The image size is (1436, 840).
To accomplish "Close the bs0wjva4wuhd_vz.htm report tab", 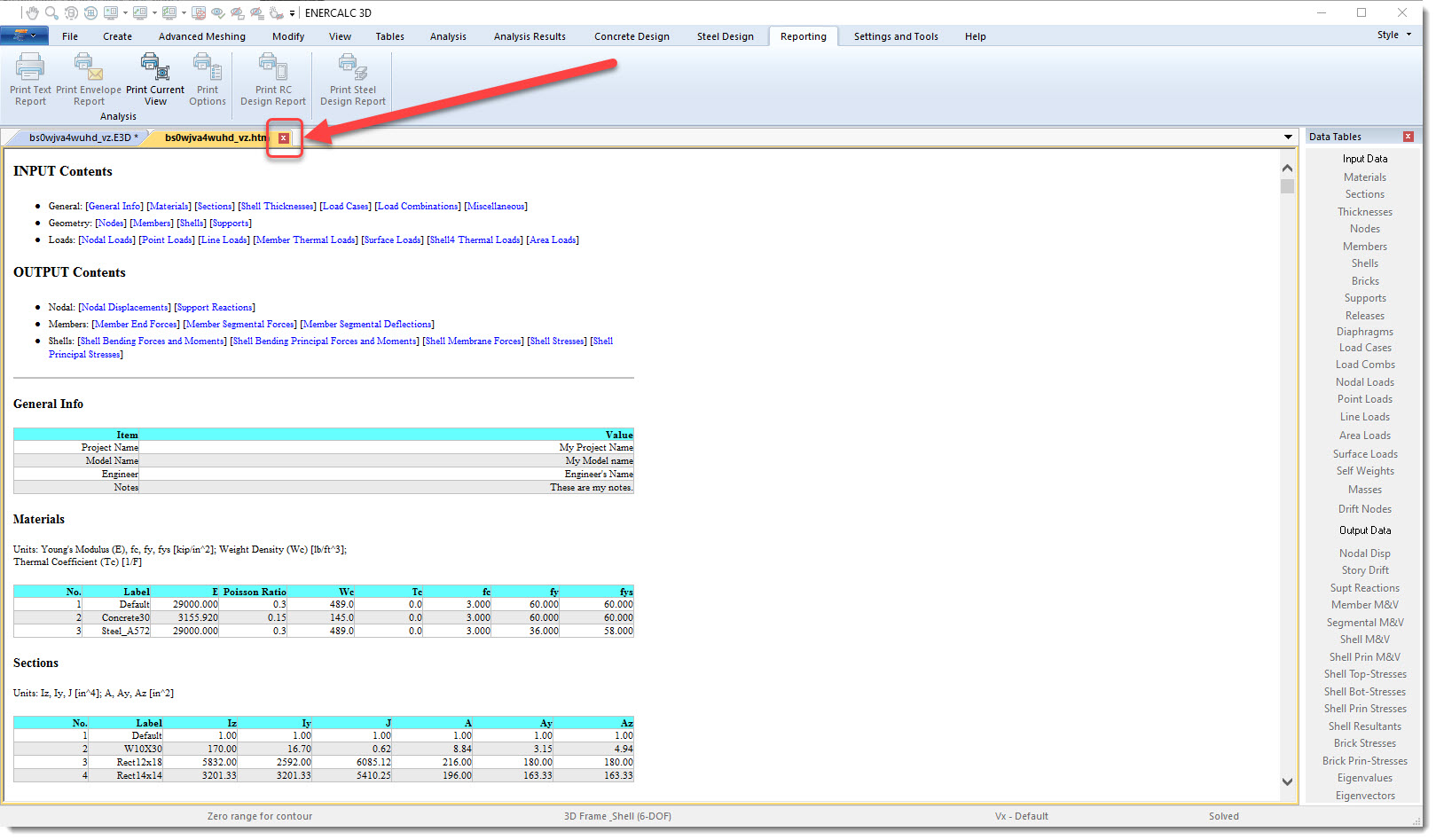I will pos(284,138).
